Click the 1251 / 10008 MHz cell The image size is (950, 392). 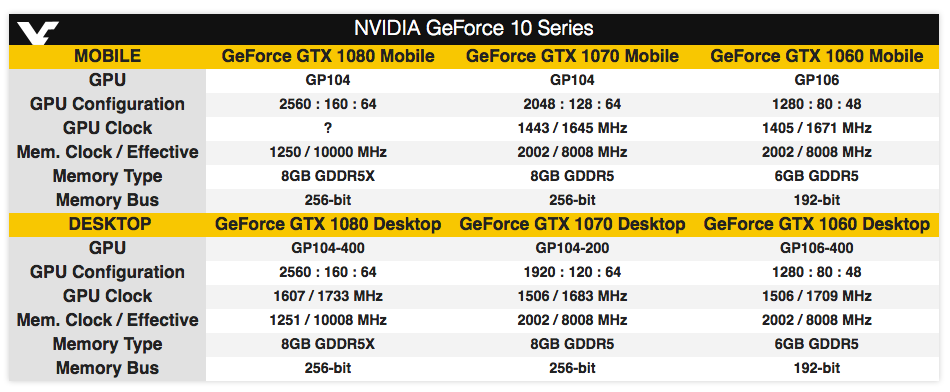pyautogui.click(x=328, y=320)
